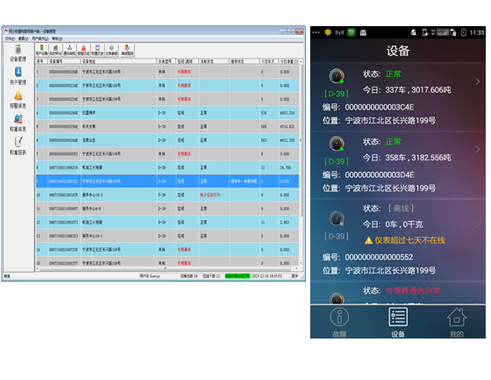Click the gray gear parameters toolbar icon

pyautogui.click(x=111, y=50)
